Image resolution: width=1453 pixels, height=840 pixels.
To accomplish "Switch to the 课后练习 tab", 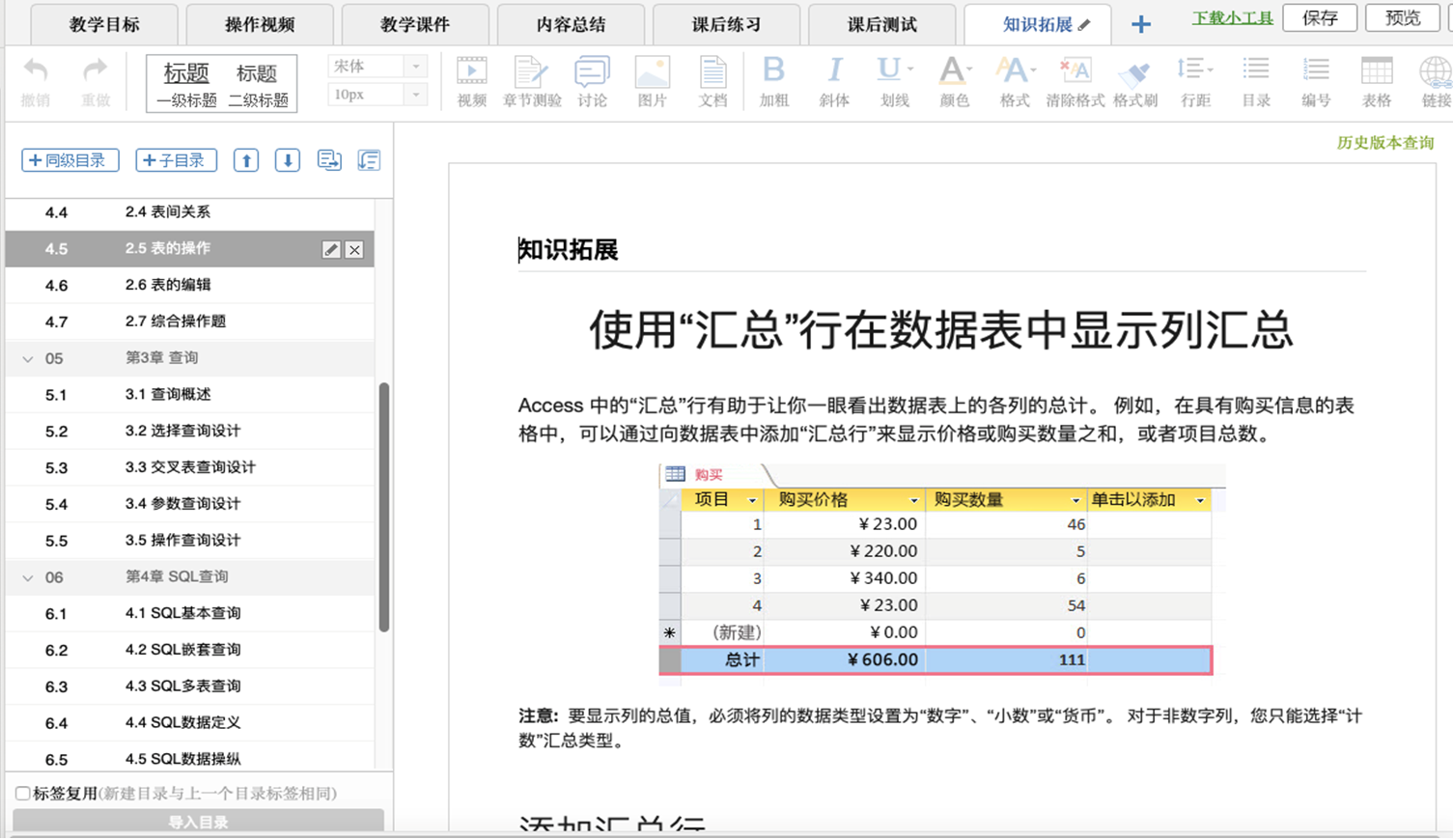I will click(726, 25).
